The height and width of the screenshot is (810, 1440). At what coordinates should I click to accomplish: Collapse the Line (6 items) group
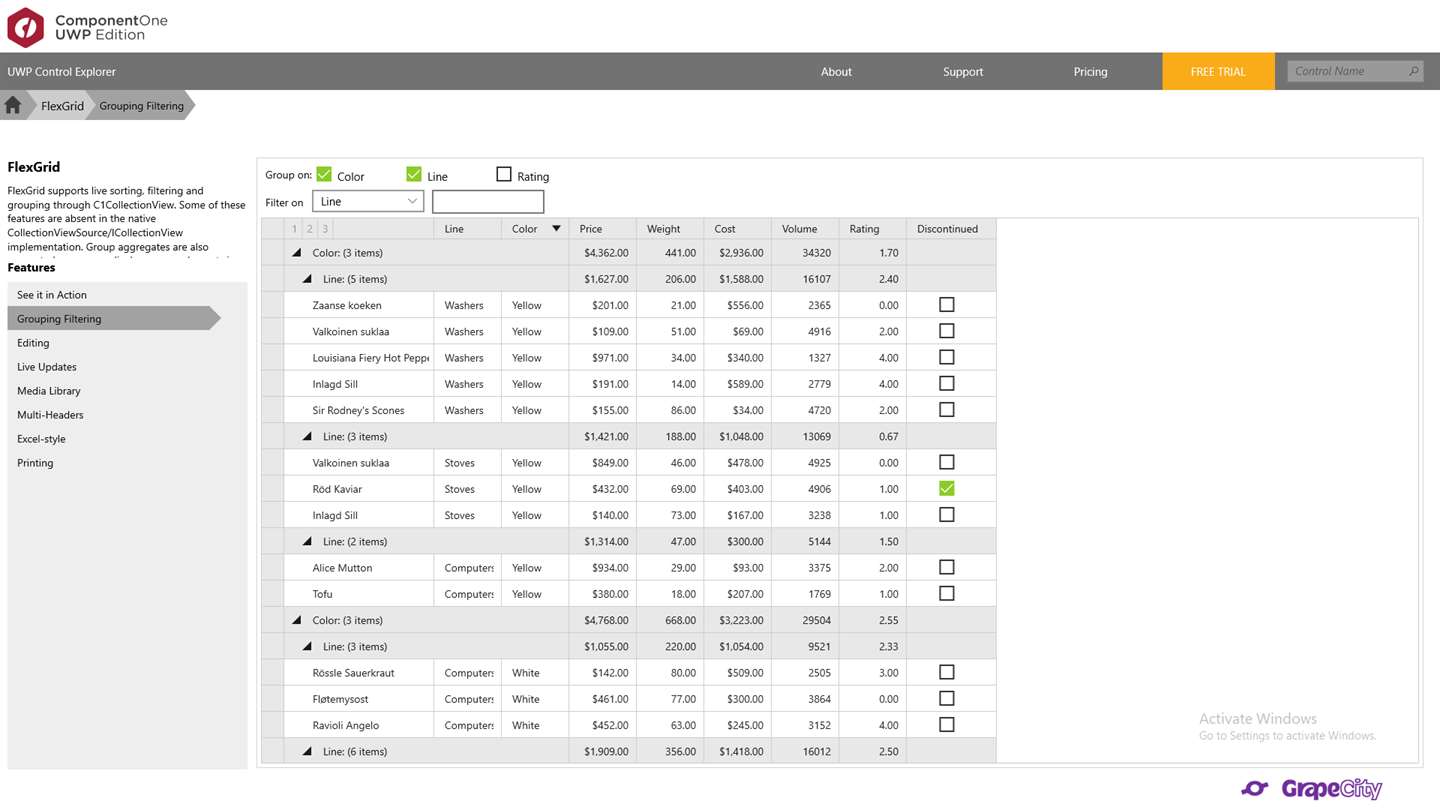pyautogui.click(x=307, y=751)
